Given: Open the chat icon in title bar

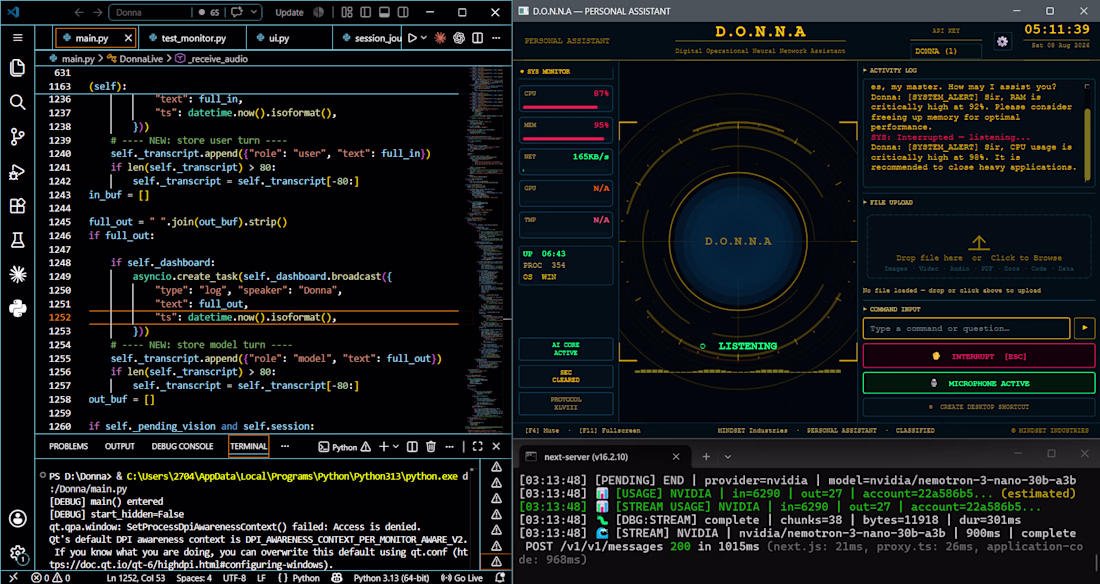Looking at the screenshot, I should tap(237, 13).
